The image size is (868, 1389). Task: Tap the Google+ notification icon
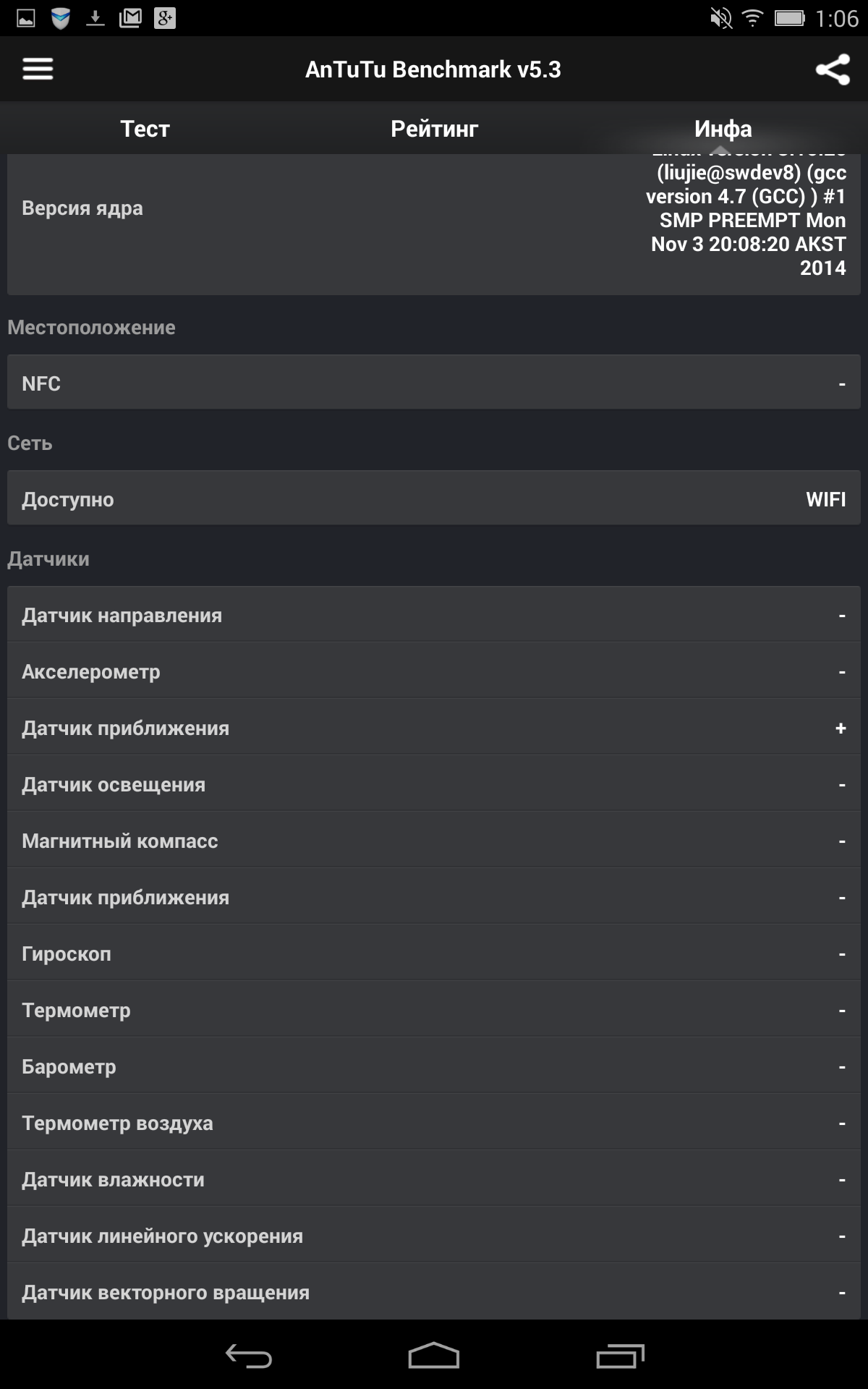165,18
